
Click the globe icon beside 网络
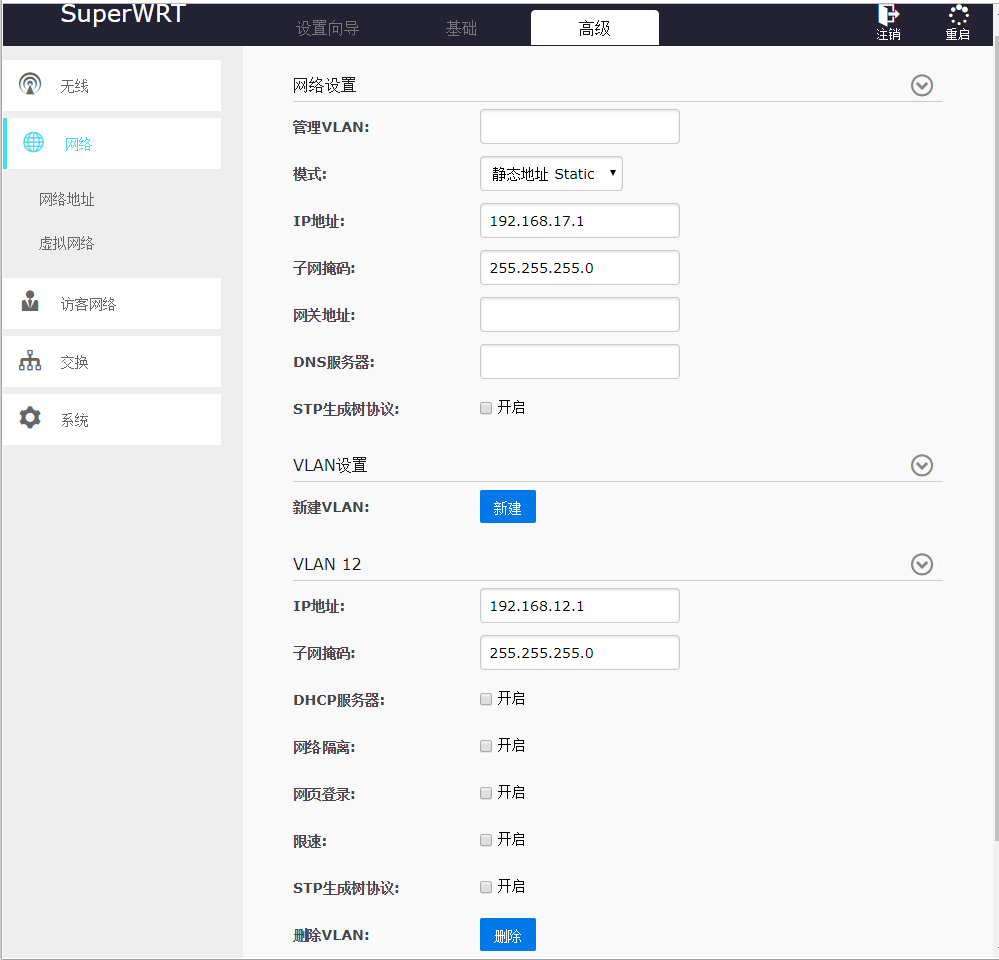(x=34, y=142)
